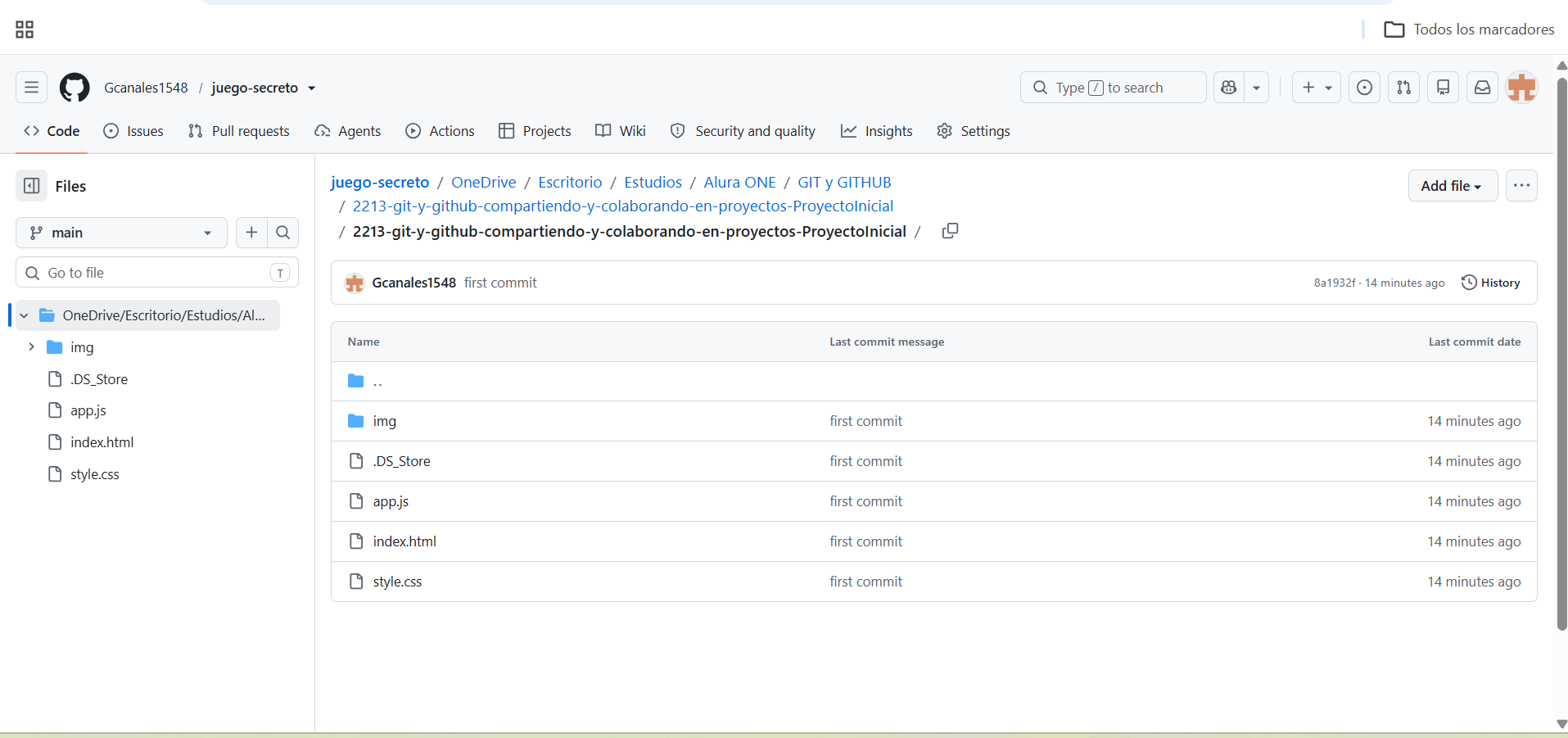
Task: Open the GitHub homepage logo
Action: point(75,88)
